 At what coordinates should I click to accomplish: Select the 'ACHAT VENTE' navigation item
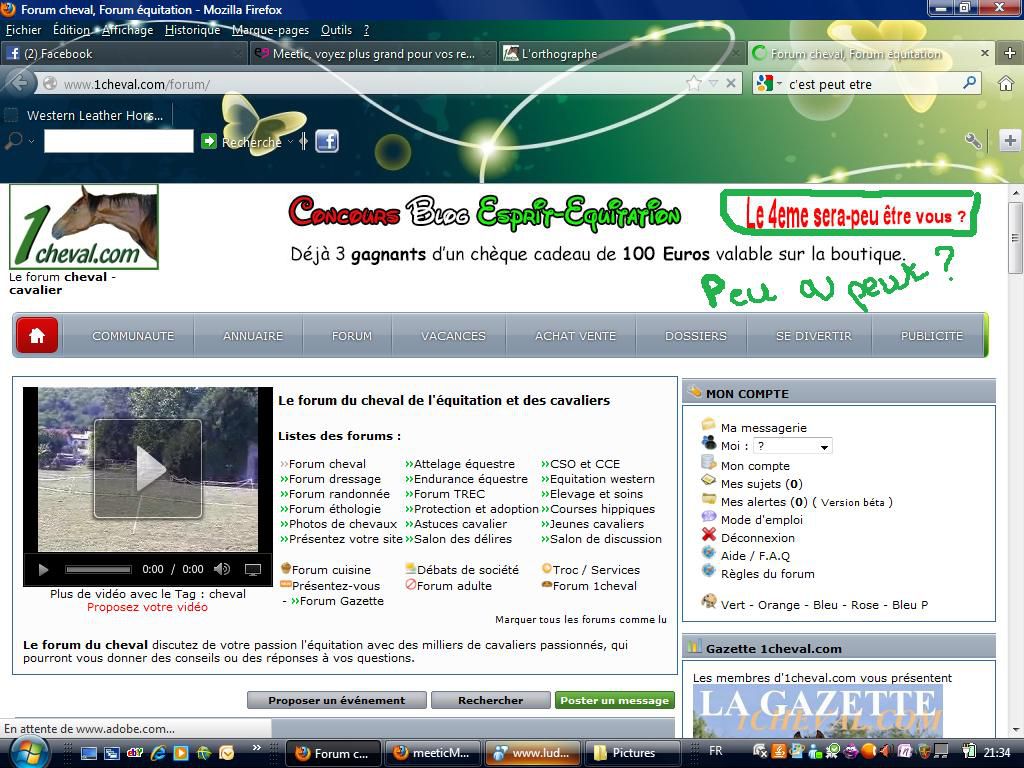575,336
